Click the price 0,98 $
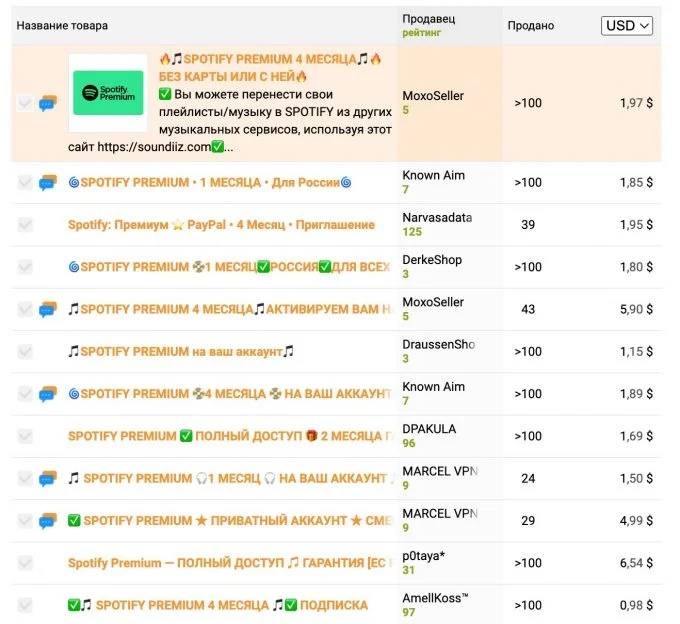 pos(636,605)
